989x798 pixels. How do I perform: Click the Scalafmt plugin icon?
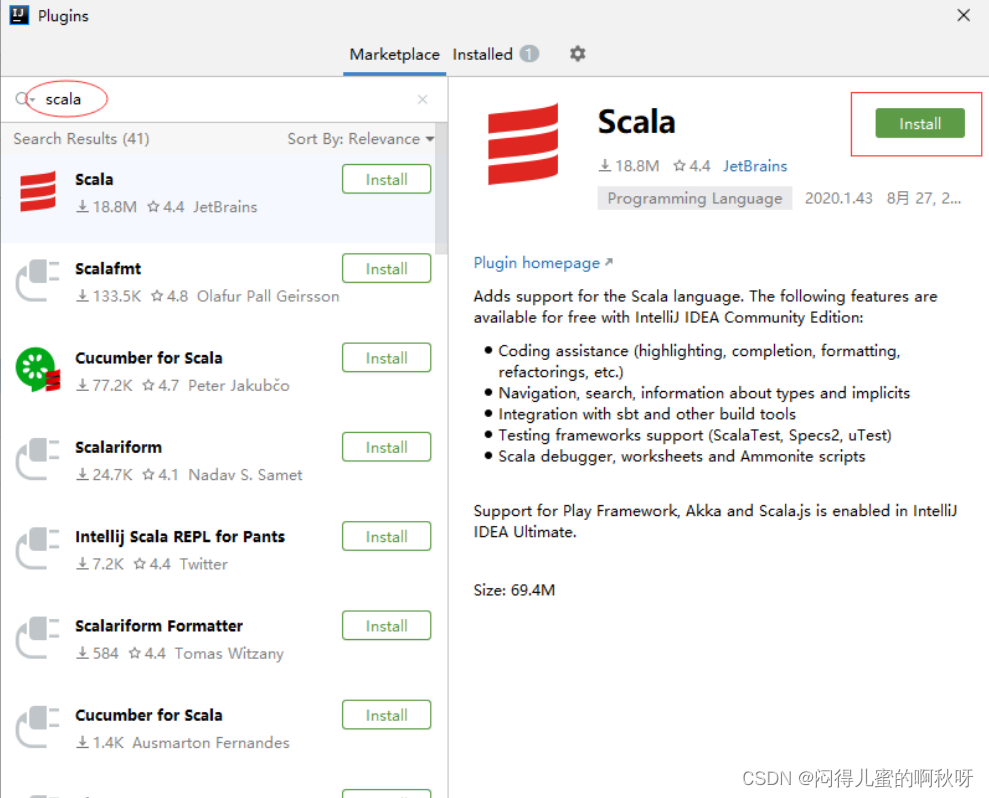(x=38, y=281)
